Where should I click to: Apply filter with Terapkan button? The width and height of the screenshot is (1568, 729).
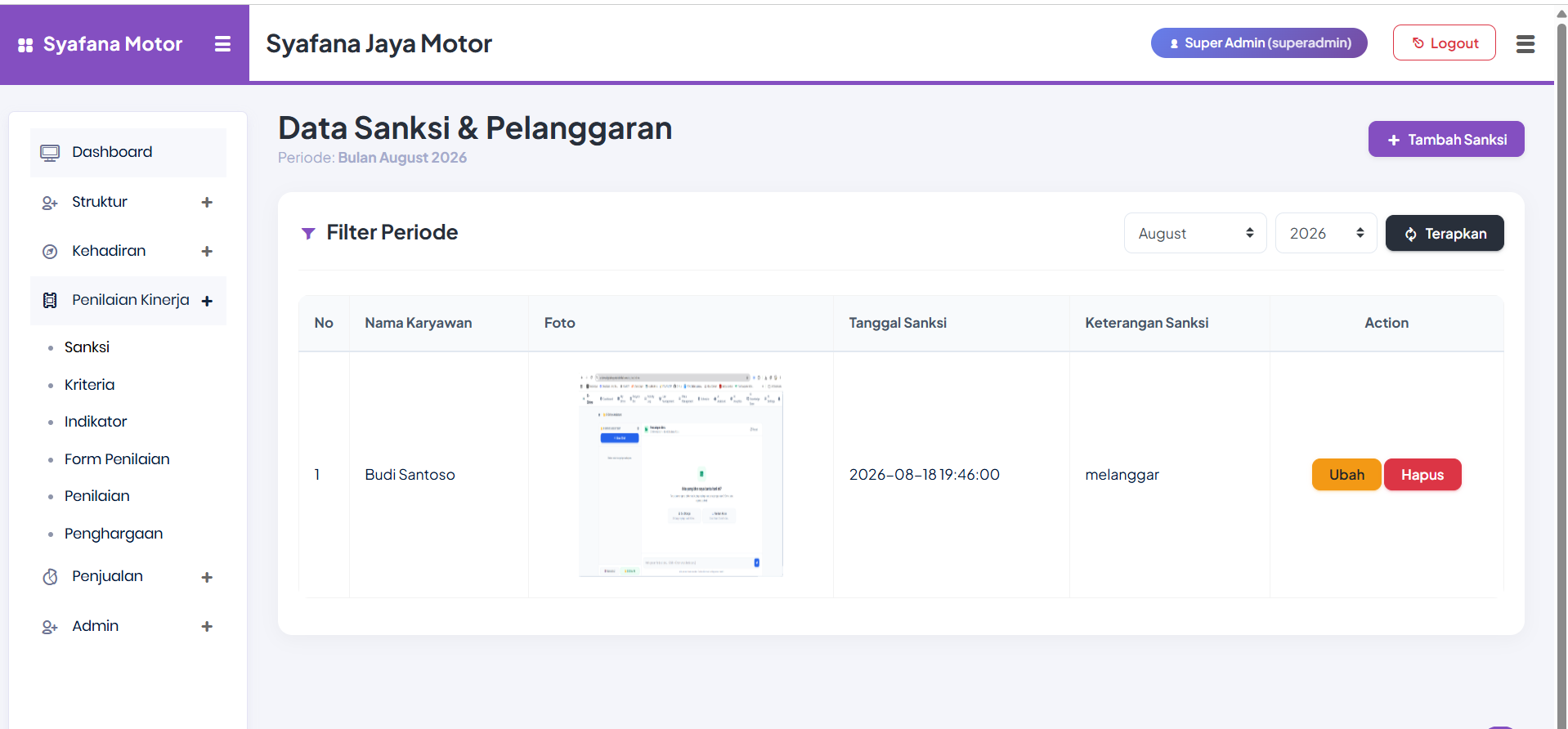click(1445, 234)
